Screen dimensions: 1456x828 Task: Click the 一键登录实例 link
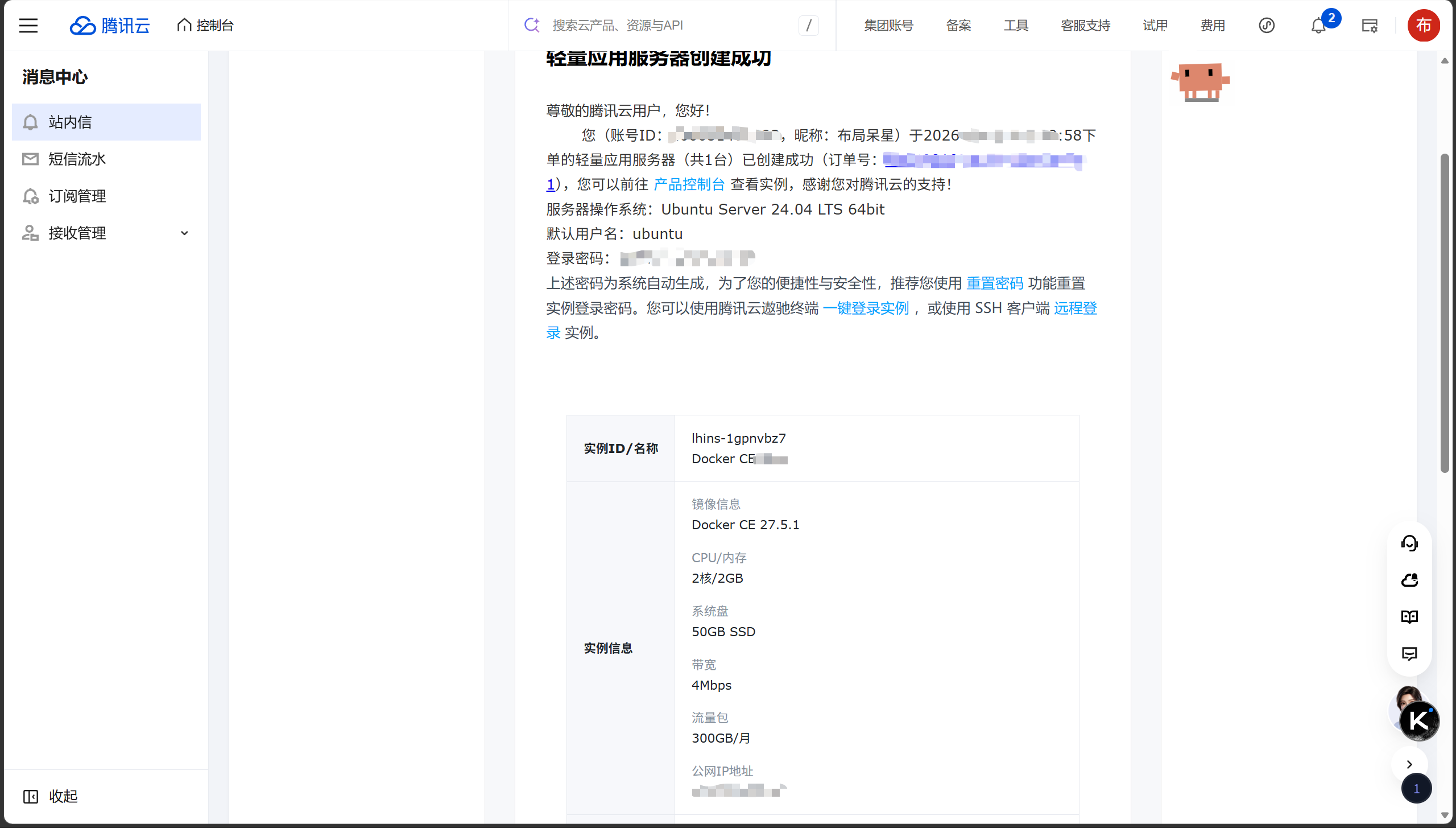coord(866,308)
